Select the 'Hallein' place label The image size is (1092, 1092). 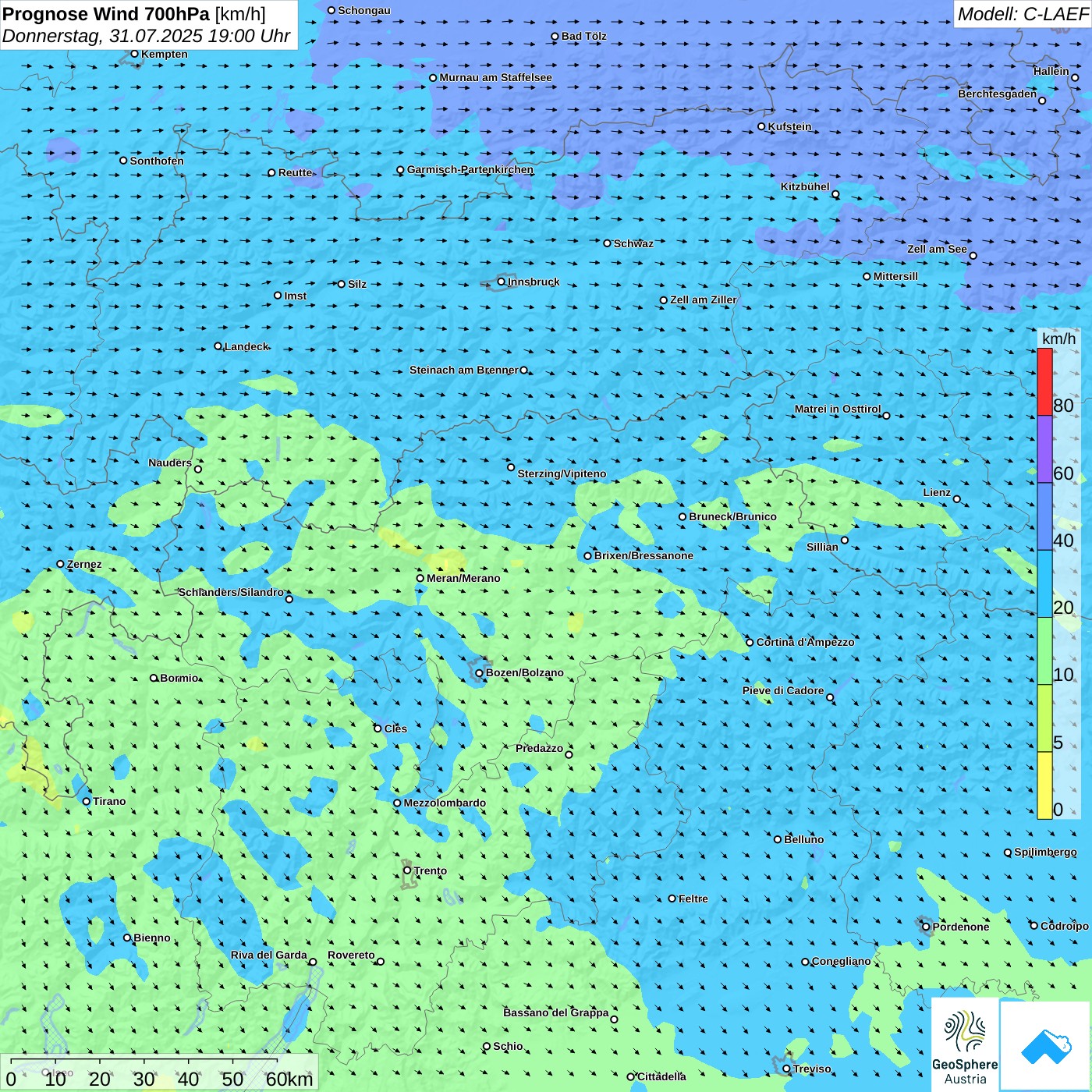pos(1051,71)
